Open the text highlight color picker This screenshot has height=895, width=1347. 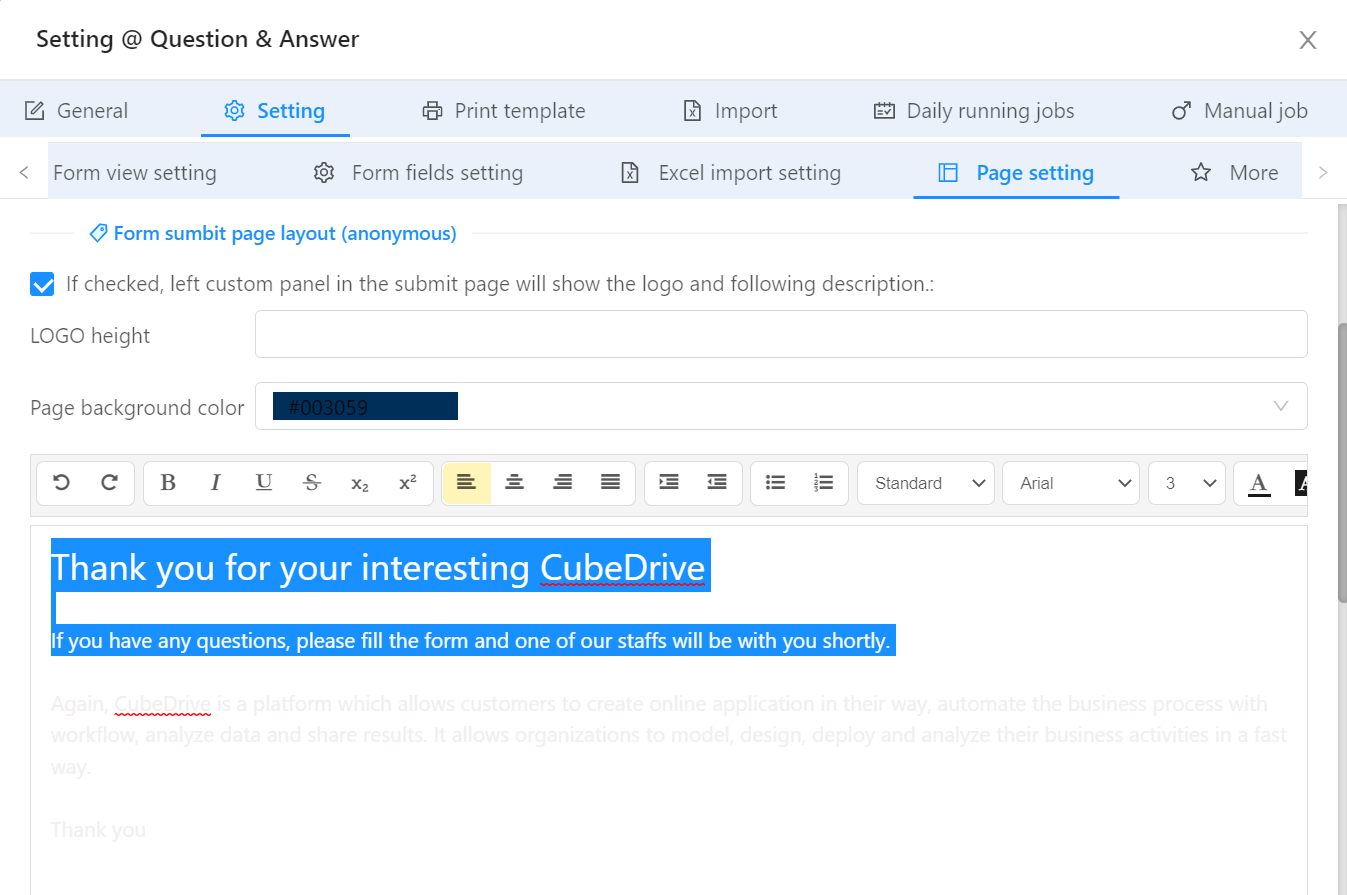pos(1299,483)
